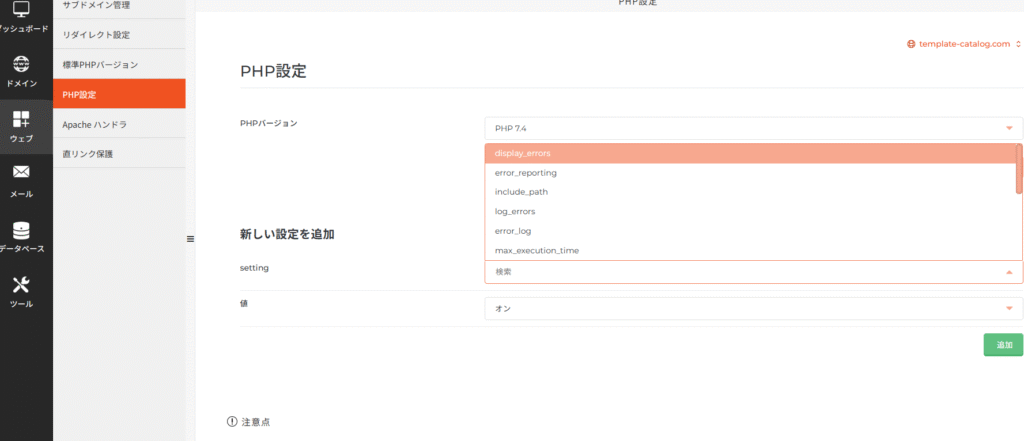1024x441 pixels.
Task: Click the green 追加 button
Action: click(1003, 345)
